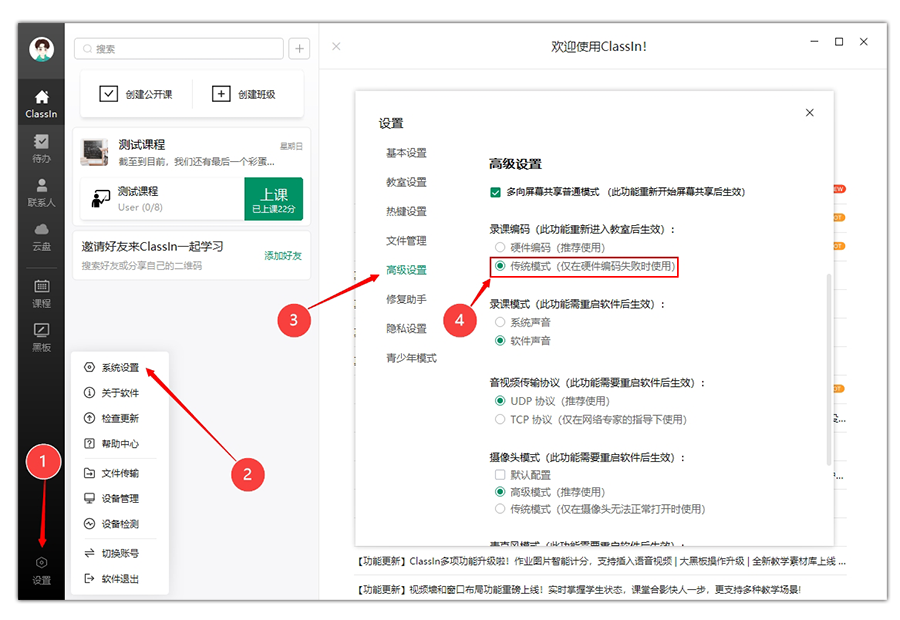This screenshot has height=620, width=900.
Task: Click the 邀请好友来ClassIn一起学习 card title
Action: point(152,246)
